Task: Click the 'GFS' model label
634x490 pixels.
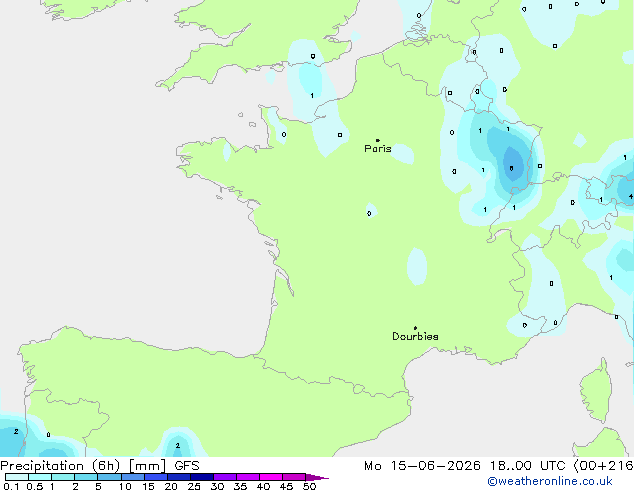Action: [x=187, y=466]
